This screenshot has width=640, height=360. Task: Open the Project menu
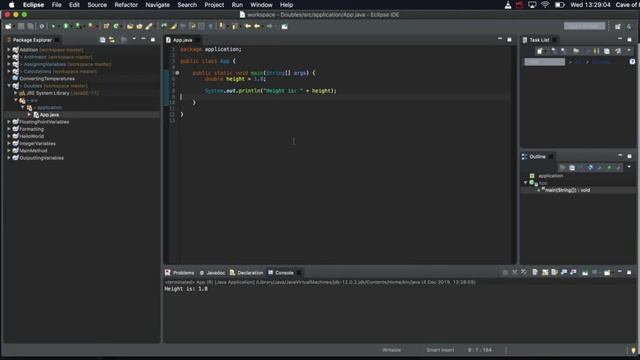tap(214, 5)
